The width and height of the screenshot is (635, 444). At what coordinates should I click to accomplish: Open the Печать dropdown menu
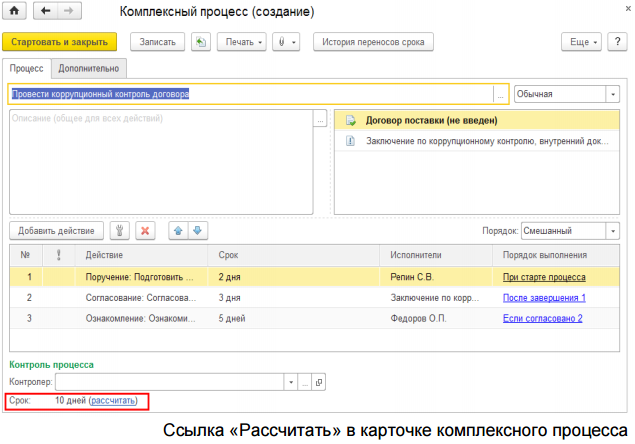(242, 42)
